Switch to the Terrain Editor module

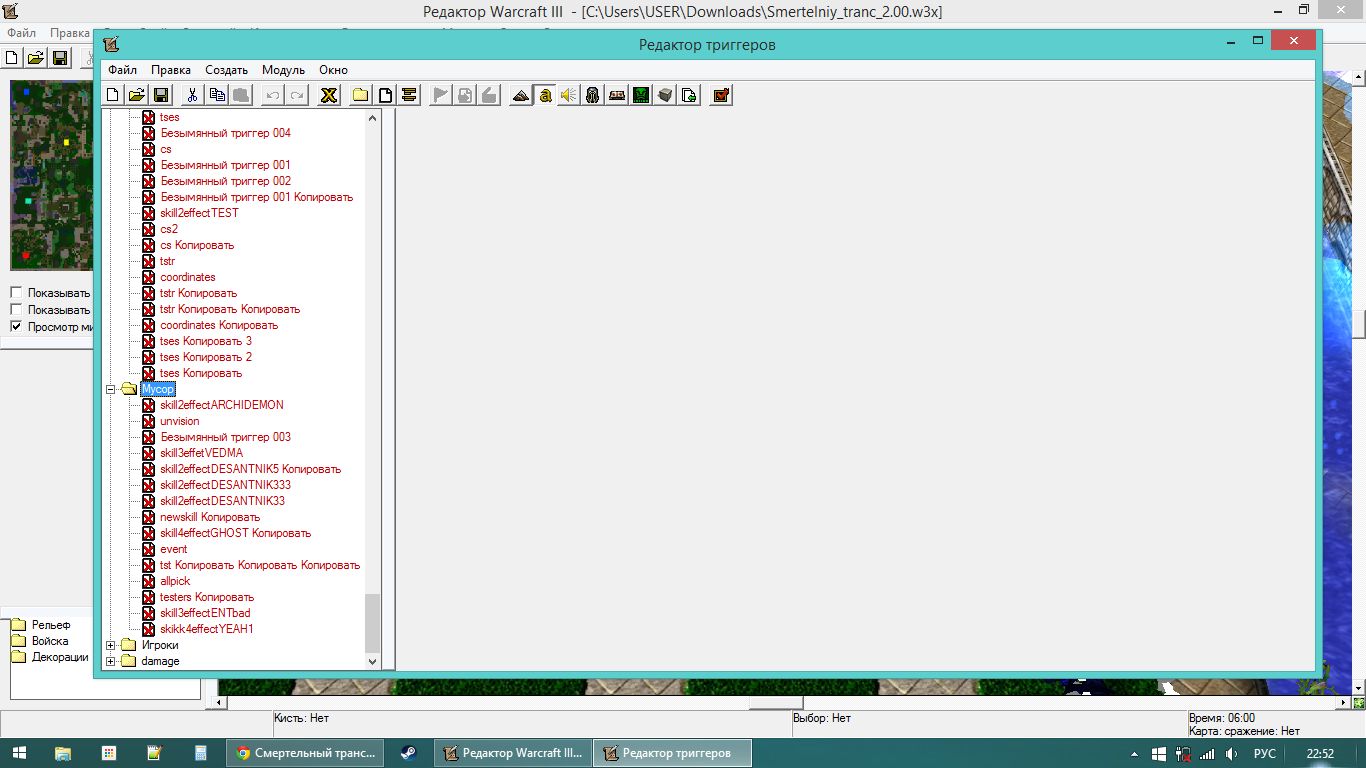coord(520,95)
